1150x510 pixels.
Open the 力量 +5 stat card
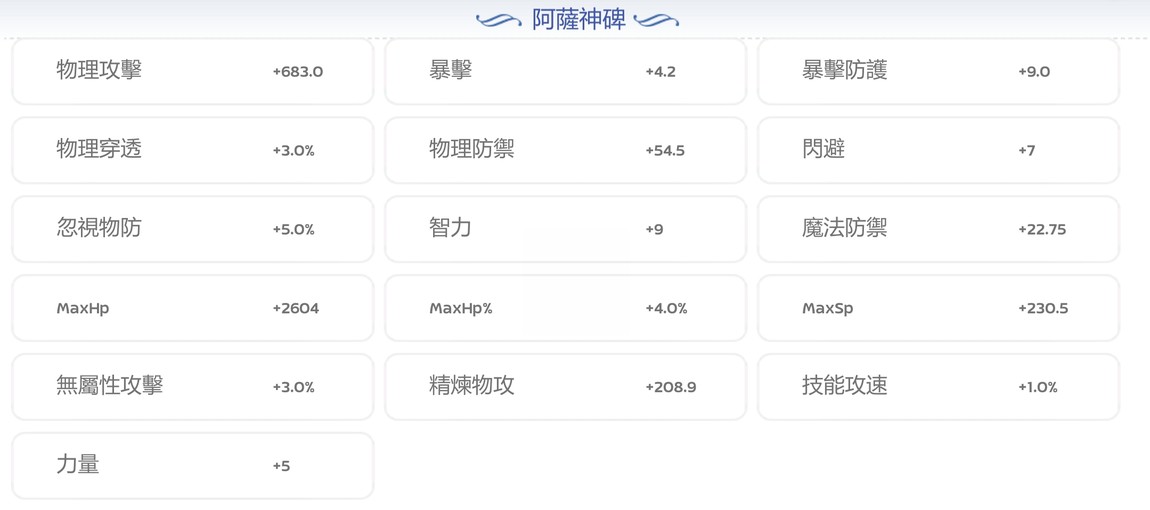click(193, 466)
